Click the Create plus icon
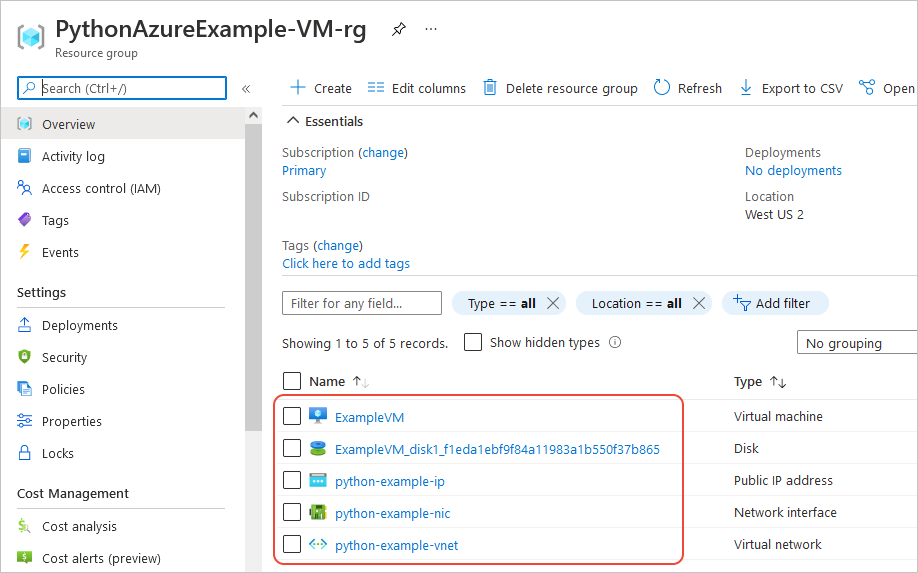 click(x=298, y=88)
